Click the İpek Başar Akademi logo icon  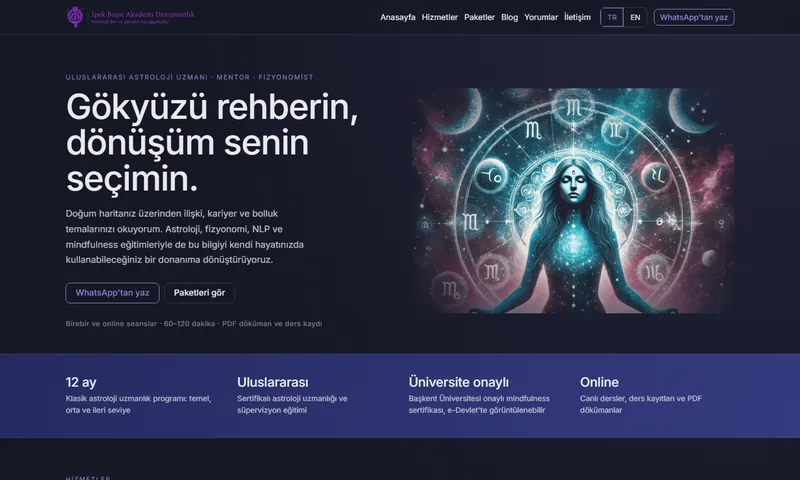[75, 17]
